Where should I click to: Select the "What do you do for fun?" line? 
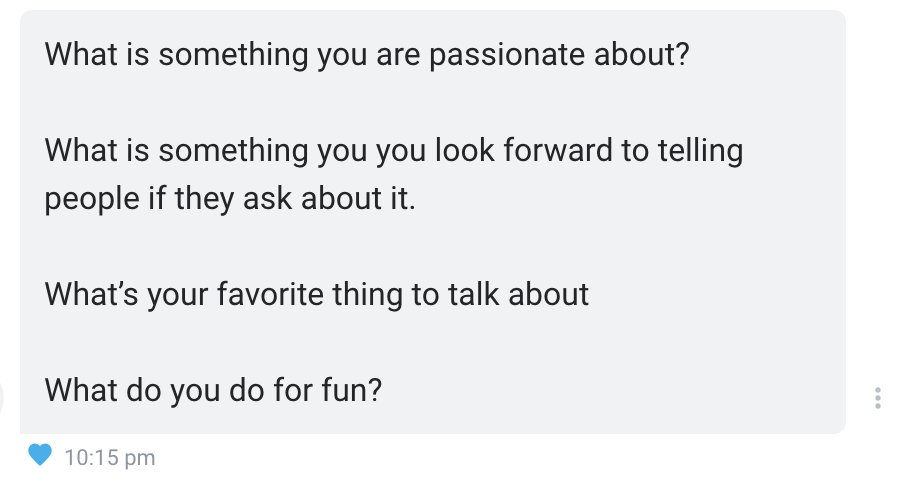(x=214, y=390)
